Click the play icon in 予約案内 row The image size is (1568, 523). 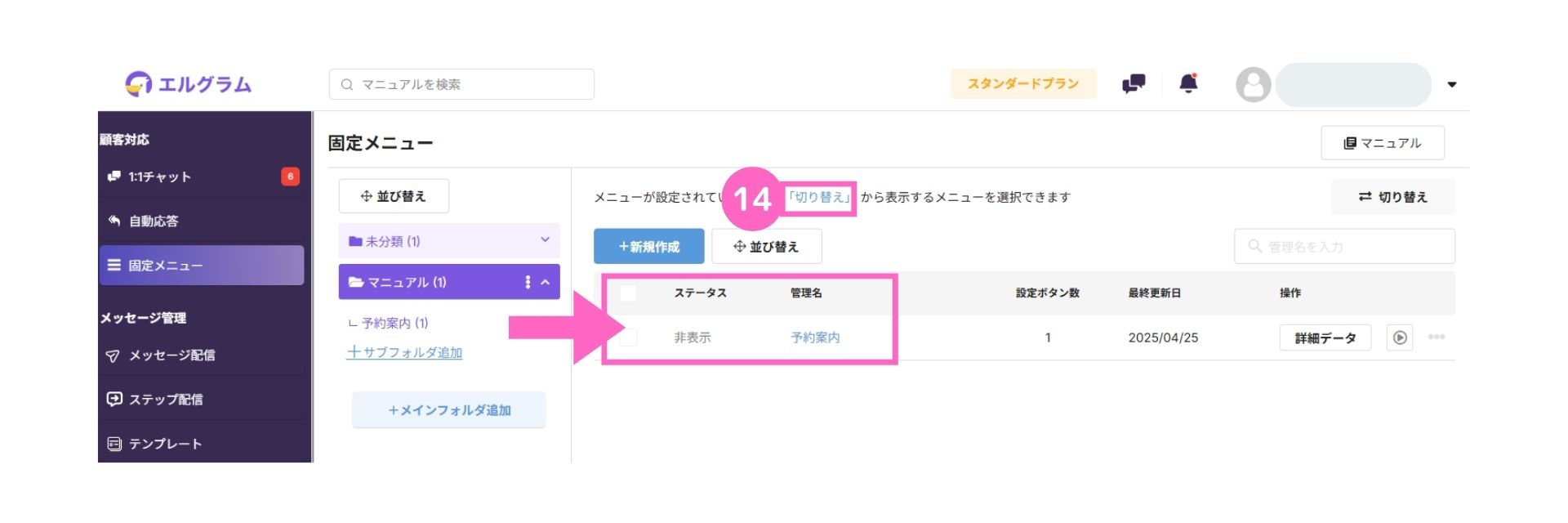click(1400, 337)
